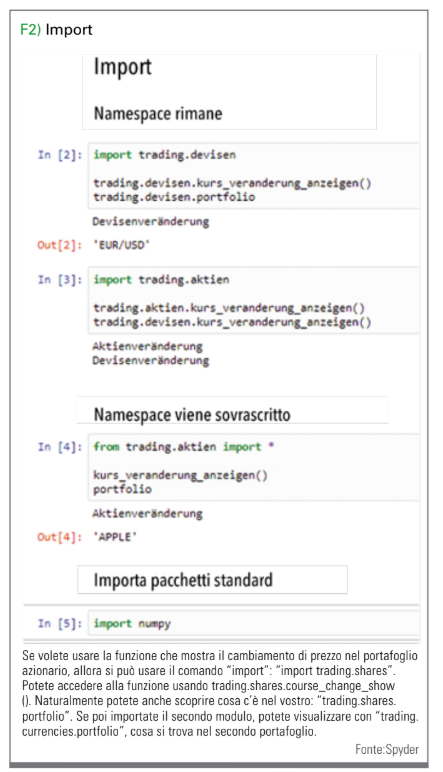
Task: Select the Namespace viene sovrascritto heading
Action: tap(192, 415)
